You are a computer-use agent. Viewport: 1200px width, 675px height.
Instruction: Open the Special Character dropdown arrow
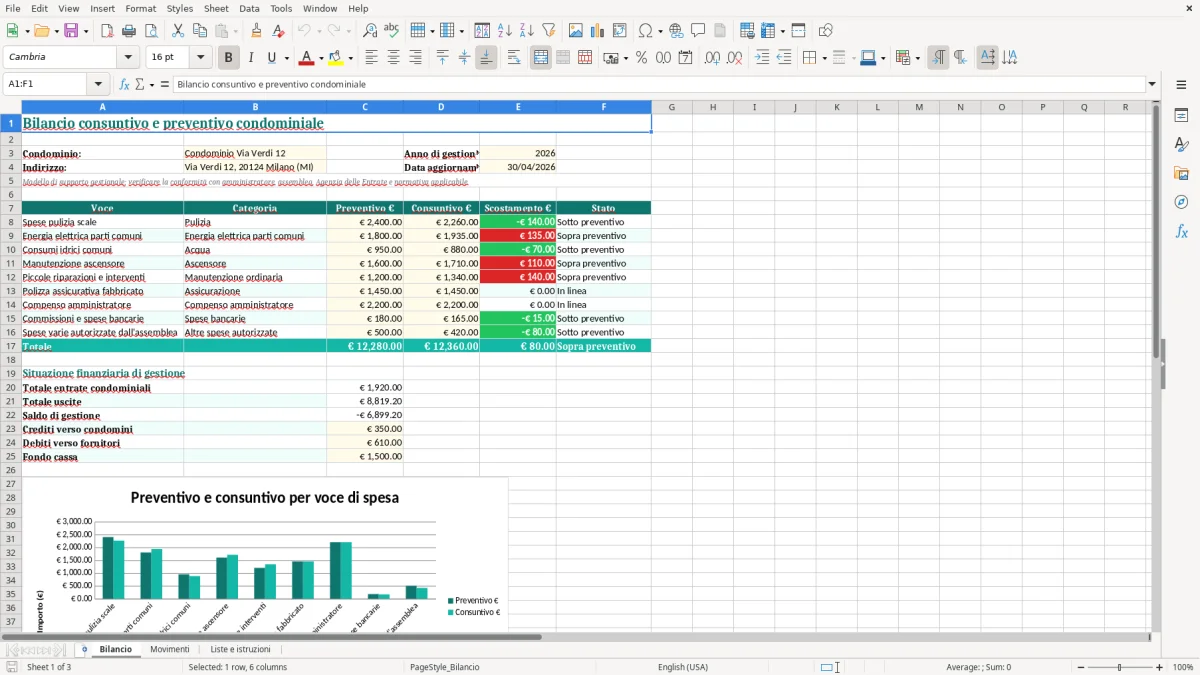pos(660,31)
